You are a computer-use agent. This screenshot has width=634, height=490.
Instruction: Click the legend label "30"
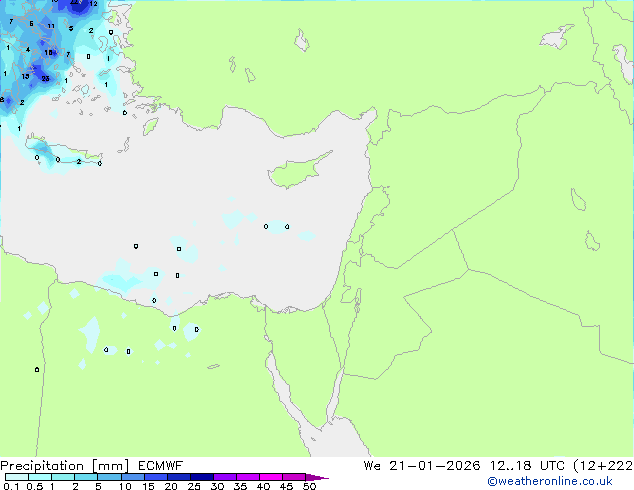click(x=217, y=486)
